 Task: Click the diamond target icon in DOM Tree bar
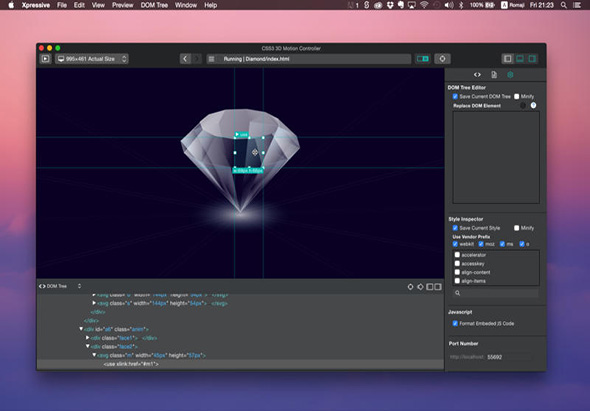[x=420, y=287]
